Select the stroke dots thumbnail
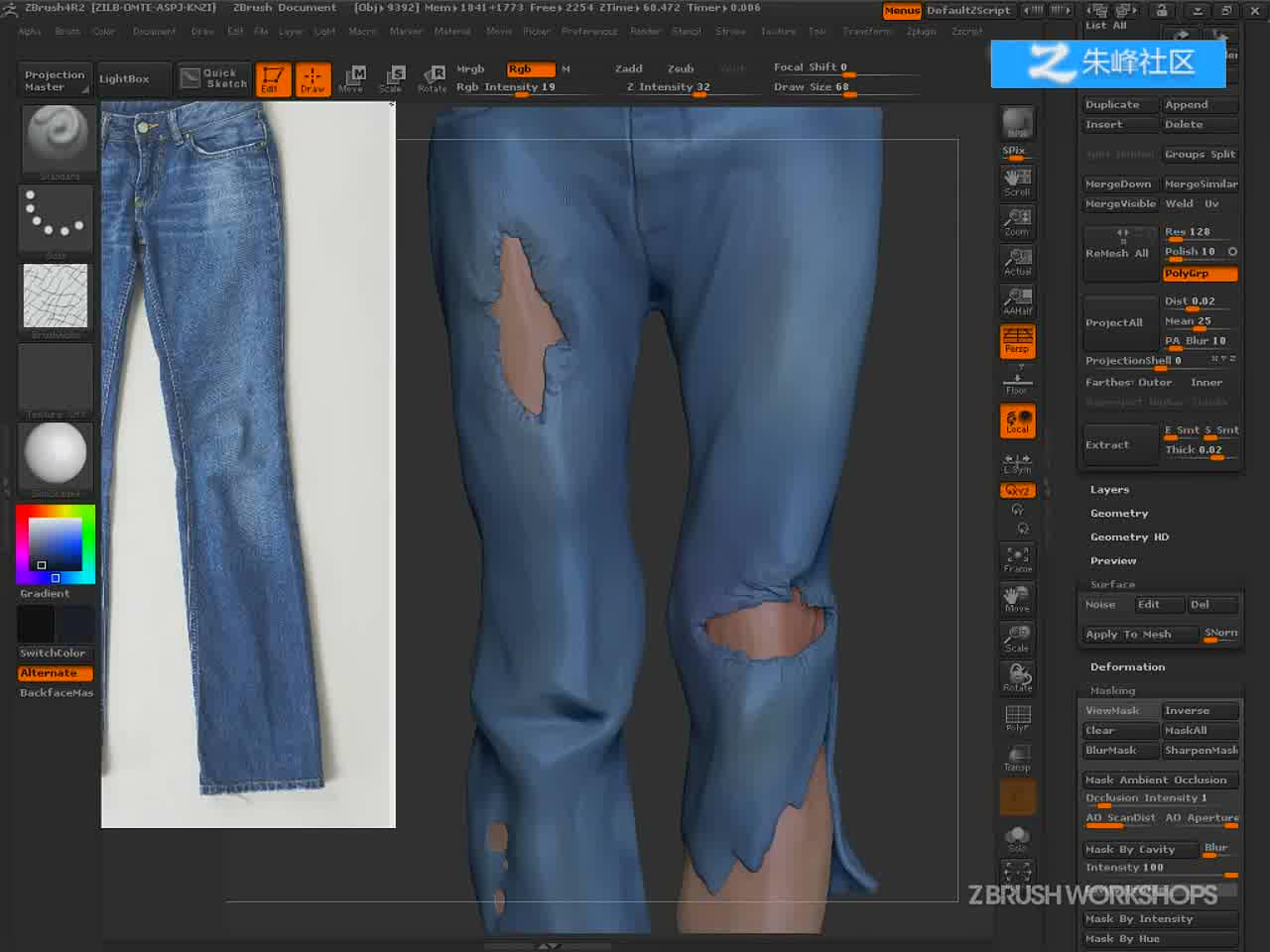Viewport: 1270px width, 952px height. [x=56, y=218]
